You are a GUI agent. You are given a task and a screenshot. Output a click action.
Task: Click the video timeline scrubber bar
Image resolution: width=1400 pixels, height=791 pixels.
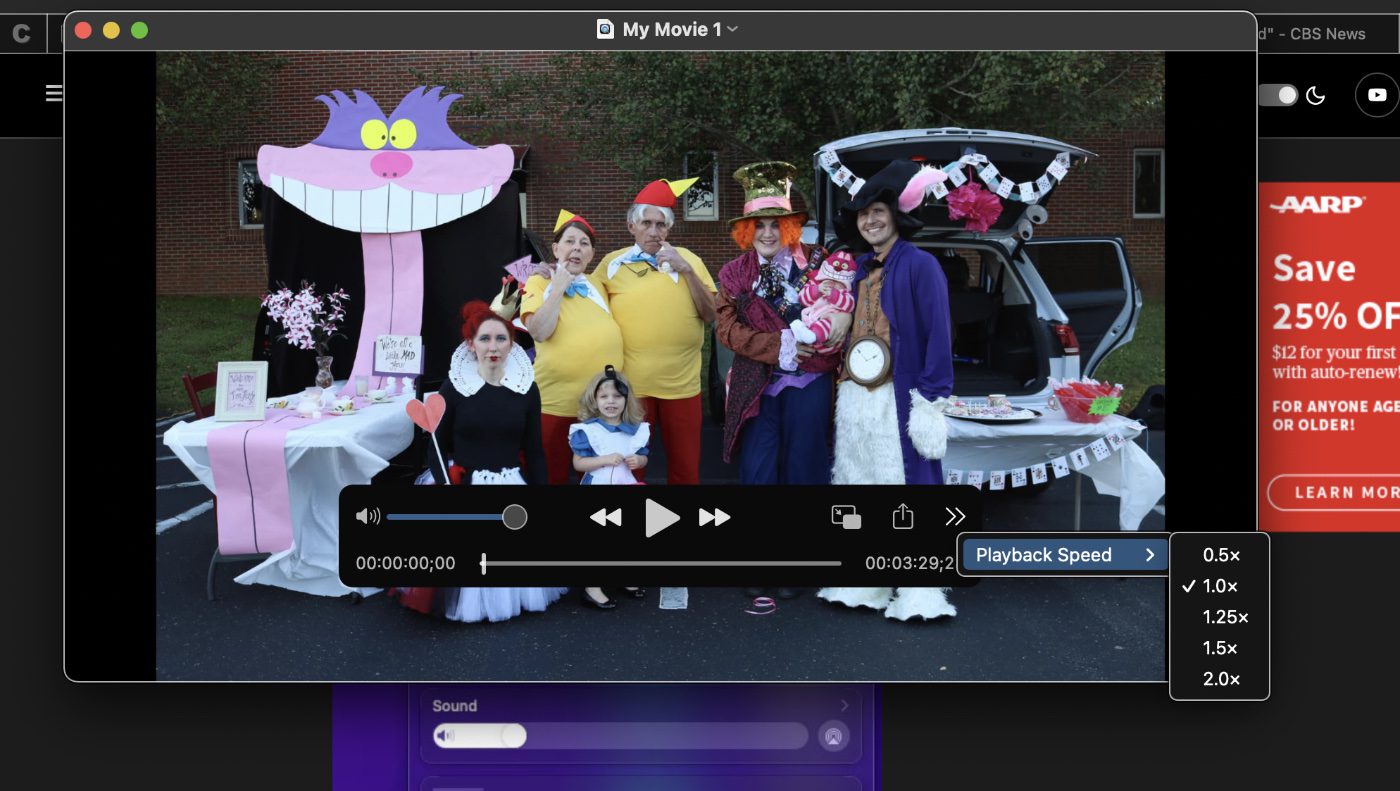(x=662, y=564)
